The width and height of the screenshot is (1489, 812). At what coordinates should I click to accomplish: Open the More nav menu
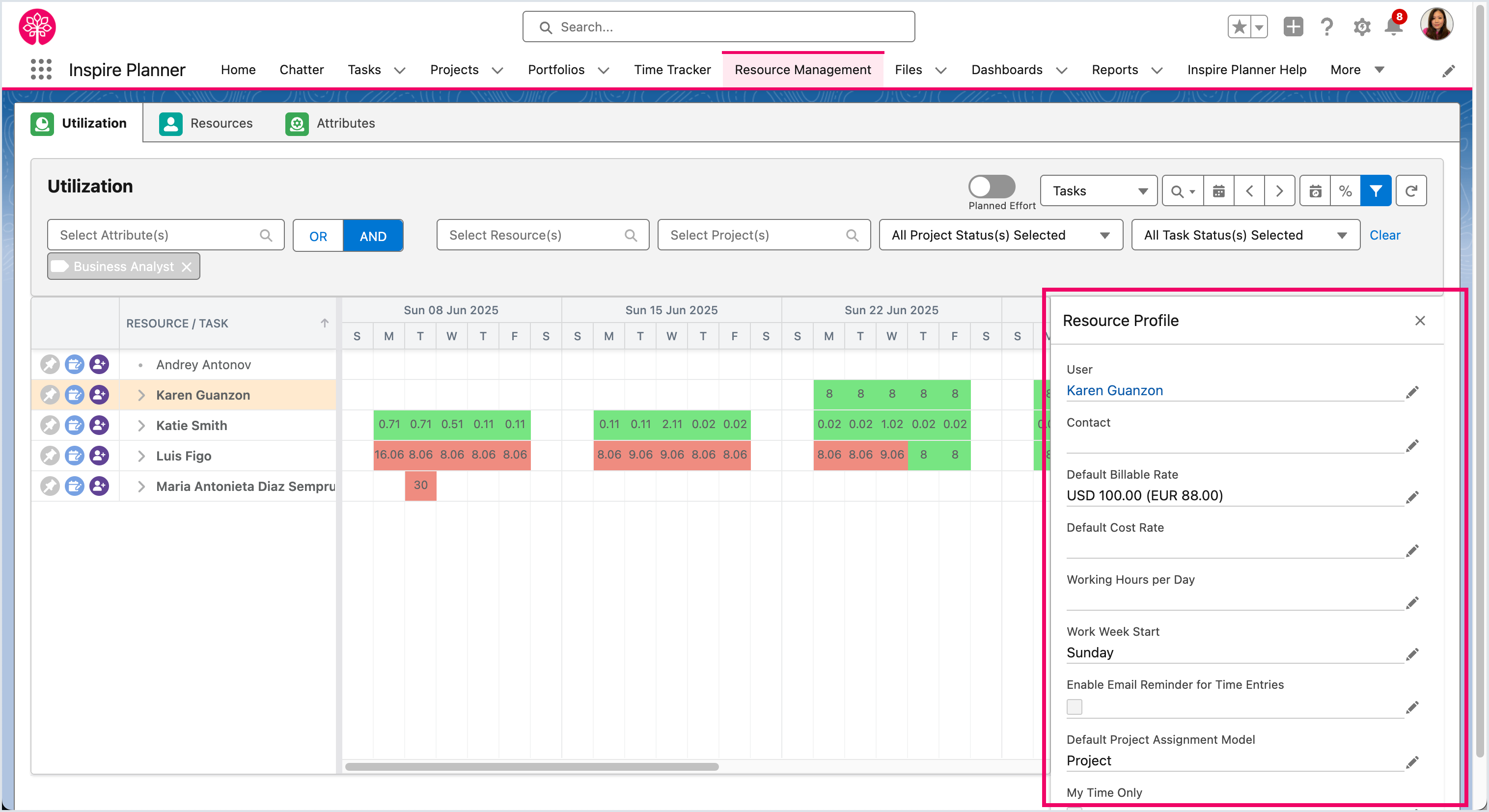tap(1356, 70)
